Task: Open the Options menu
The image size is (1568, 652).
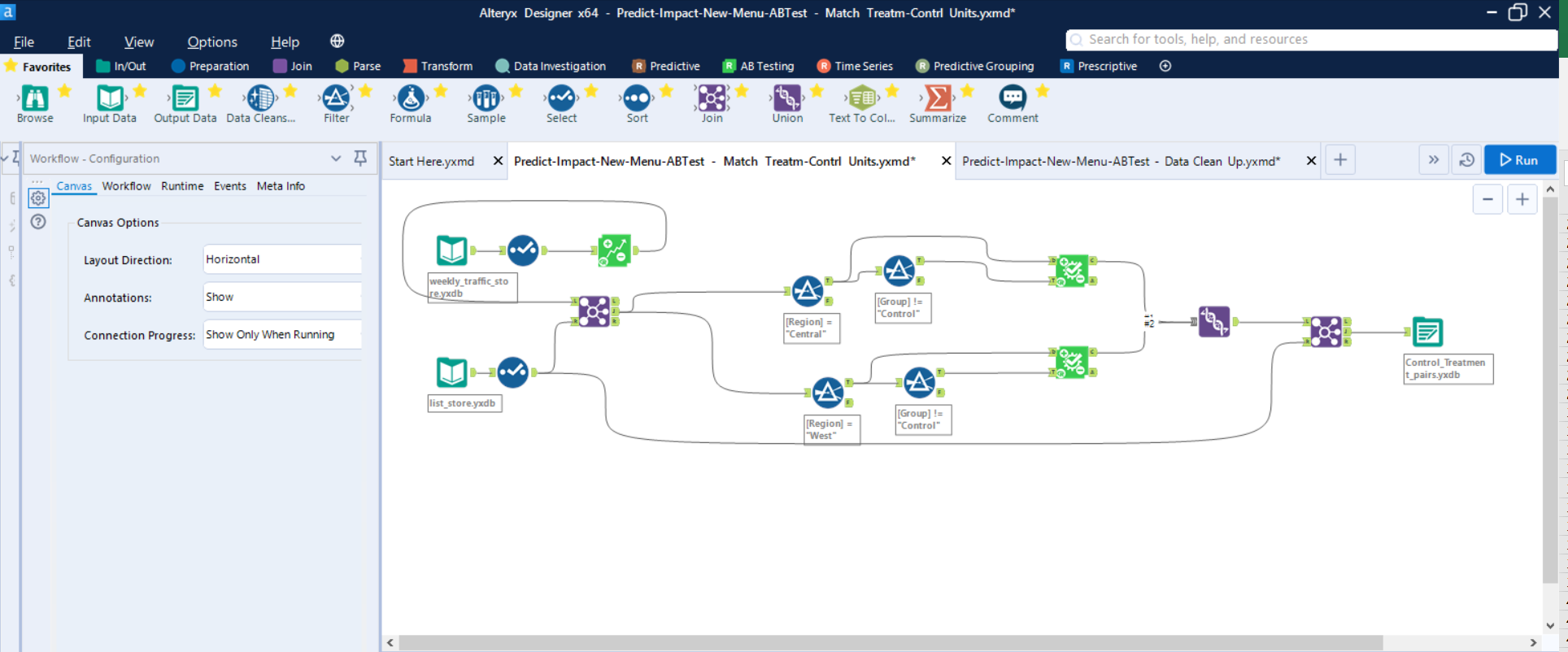Action: point(212,41)
